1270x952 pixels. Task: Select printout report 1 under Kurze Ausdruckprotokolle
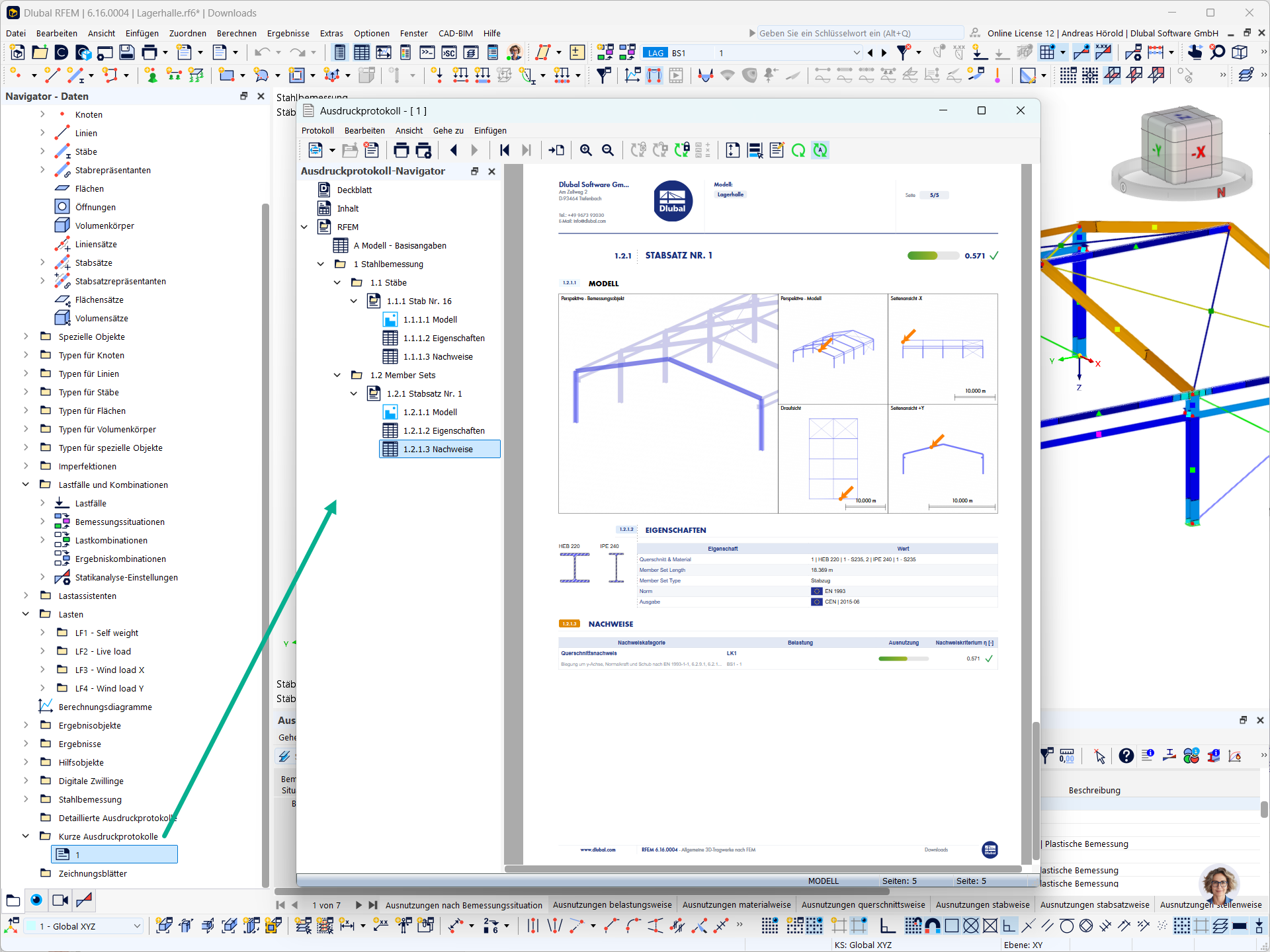[114, 854]
